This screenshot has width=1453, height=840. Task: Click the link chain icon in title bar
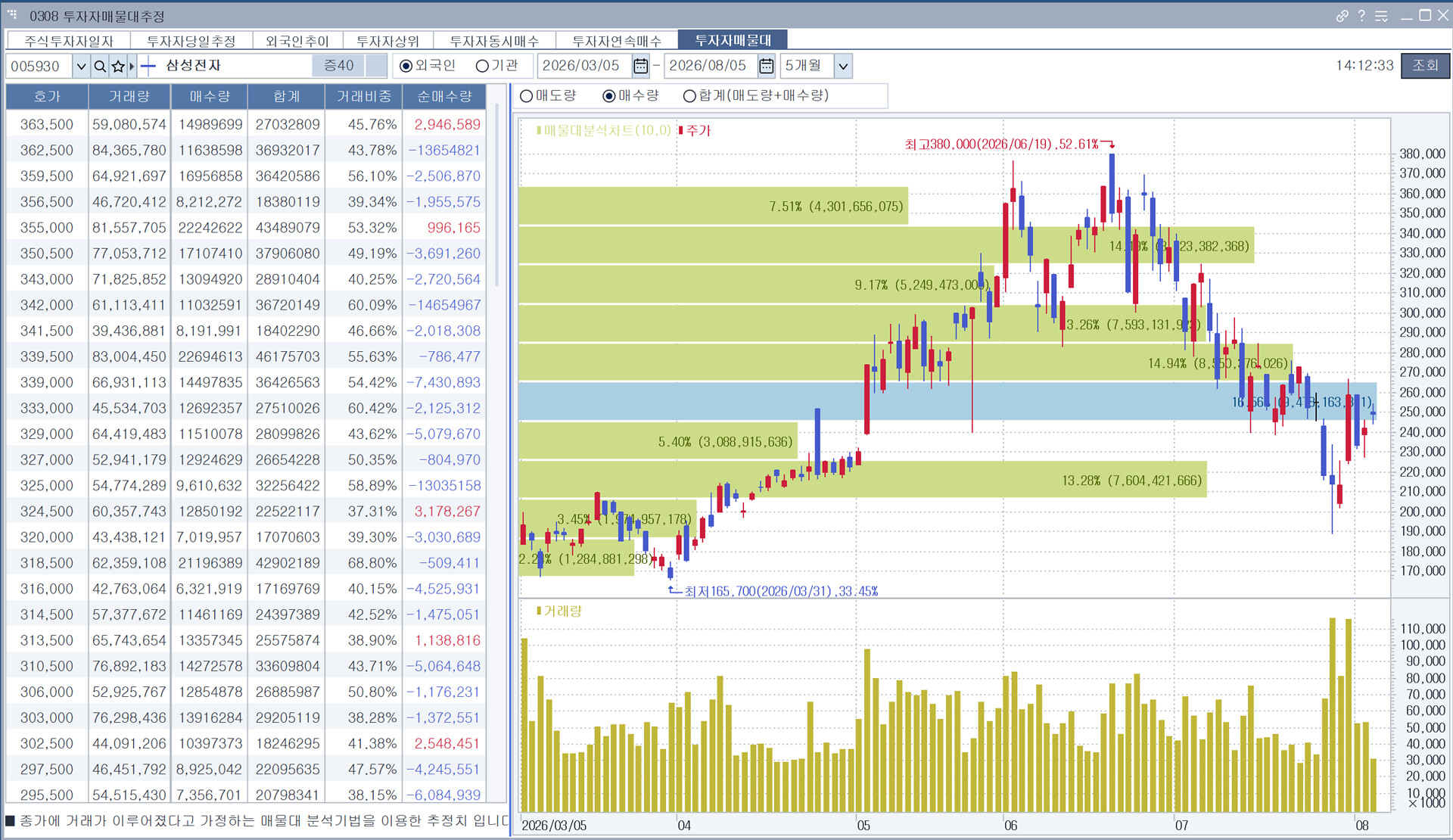1342,16
